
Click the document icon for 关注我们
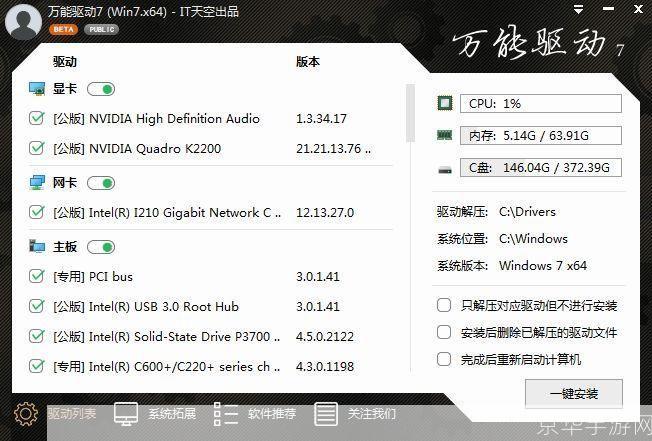tap(326, 414)
